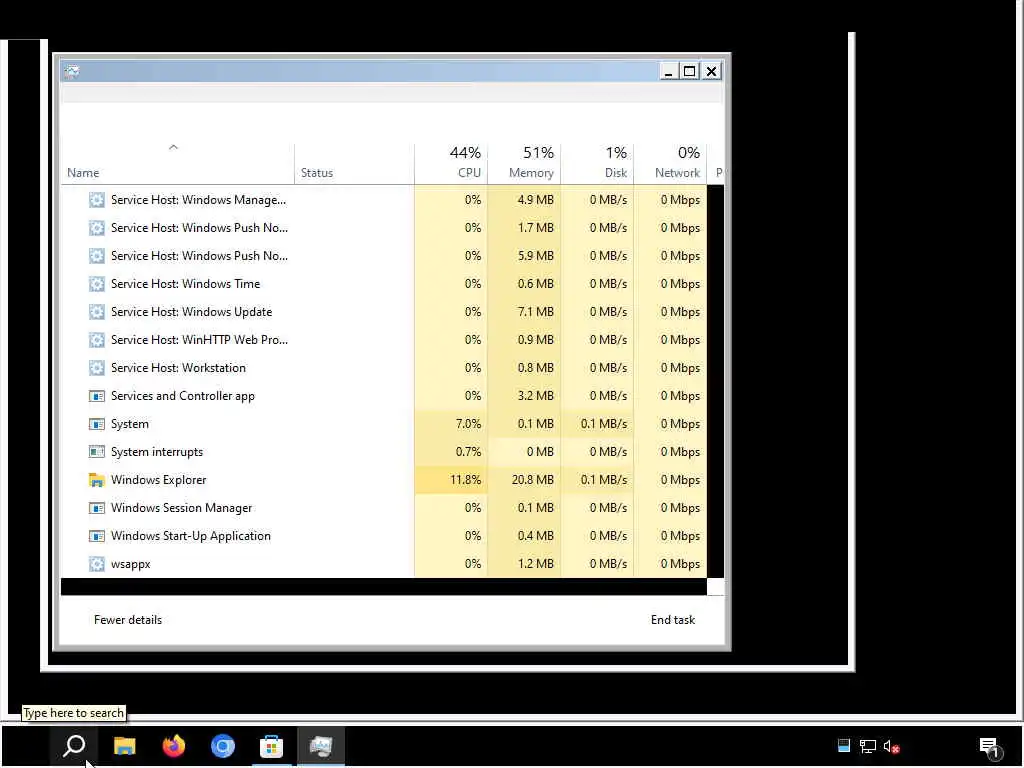This screenshot has height=768, width=1024.
Task: Select Service Host: Windows Time row
Action: [x=384, y=284]
